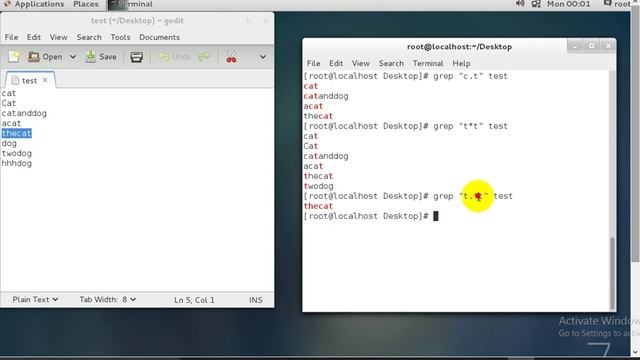Create a new document in gedit
The image size is (640, 360).
click(14, 57)
